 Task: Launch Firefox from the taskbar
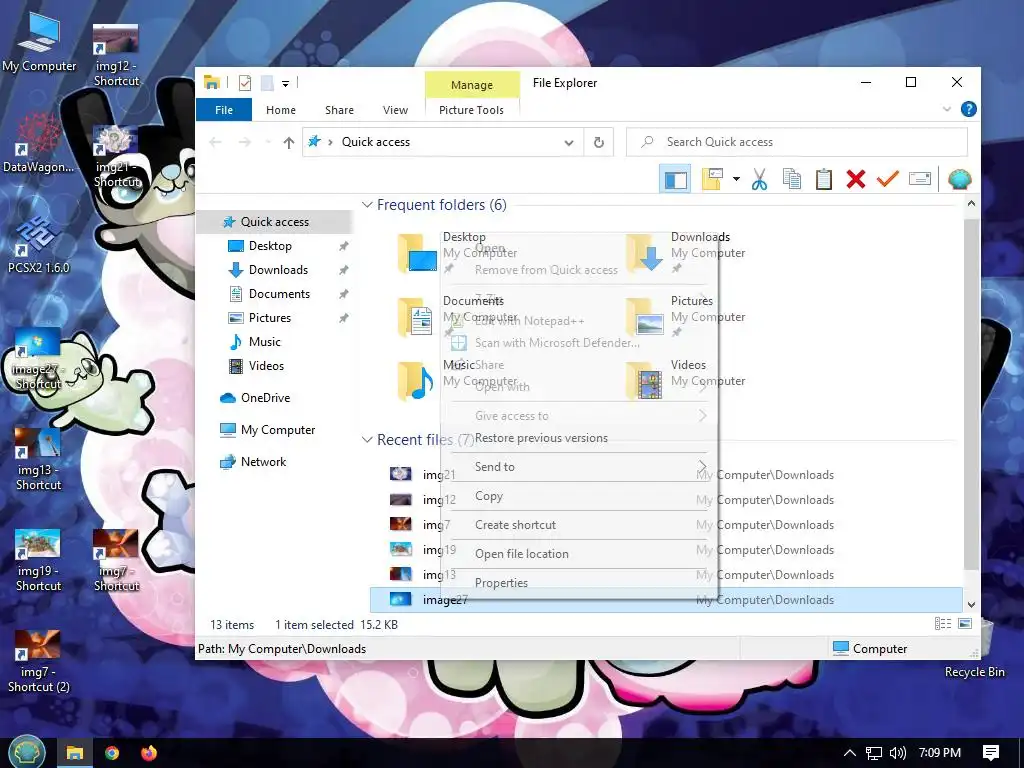(x=149, y=753)
